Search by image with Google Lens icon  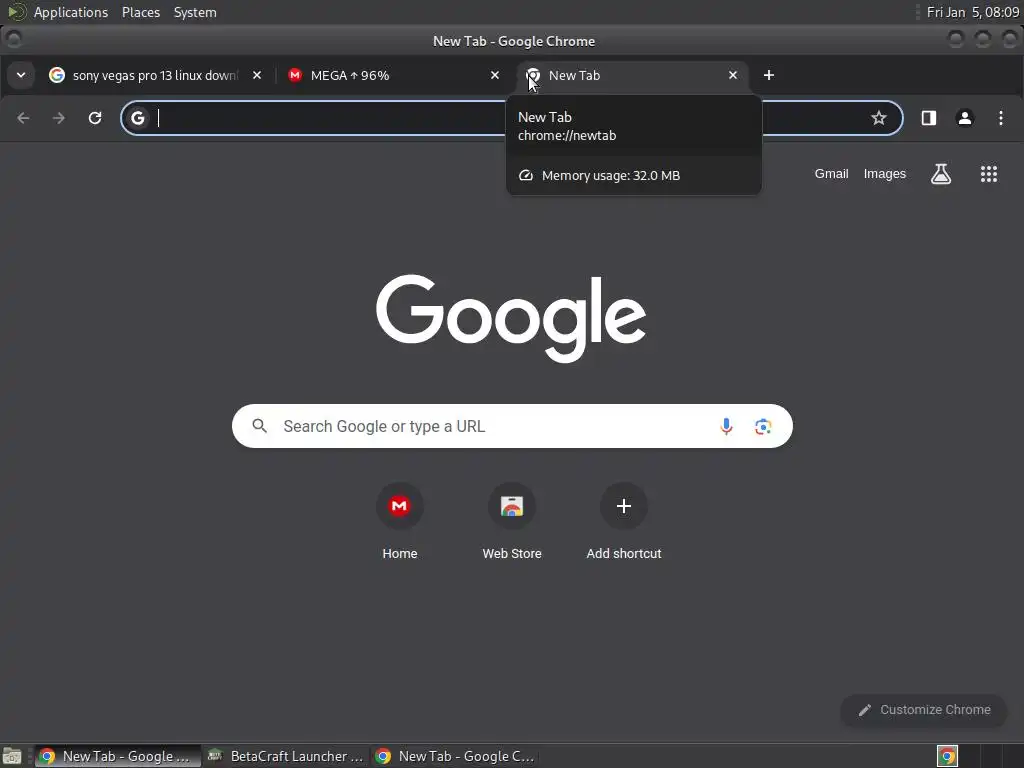point(763,426)
